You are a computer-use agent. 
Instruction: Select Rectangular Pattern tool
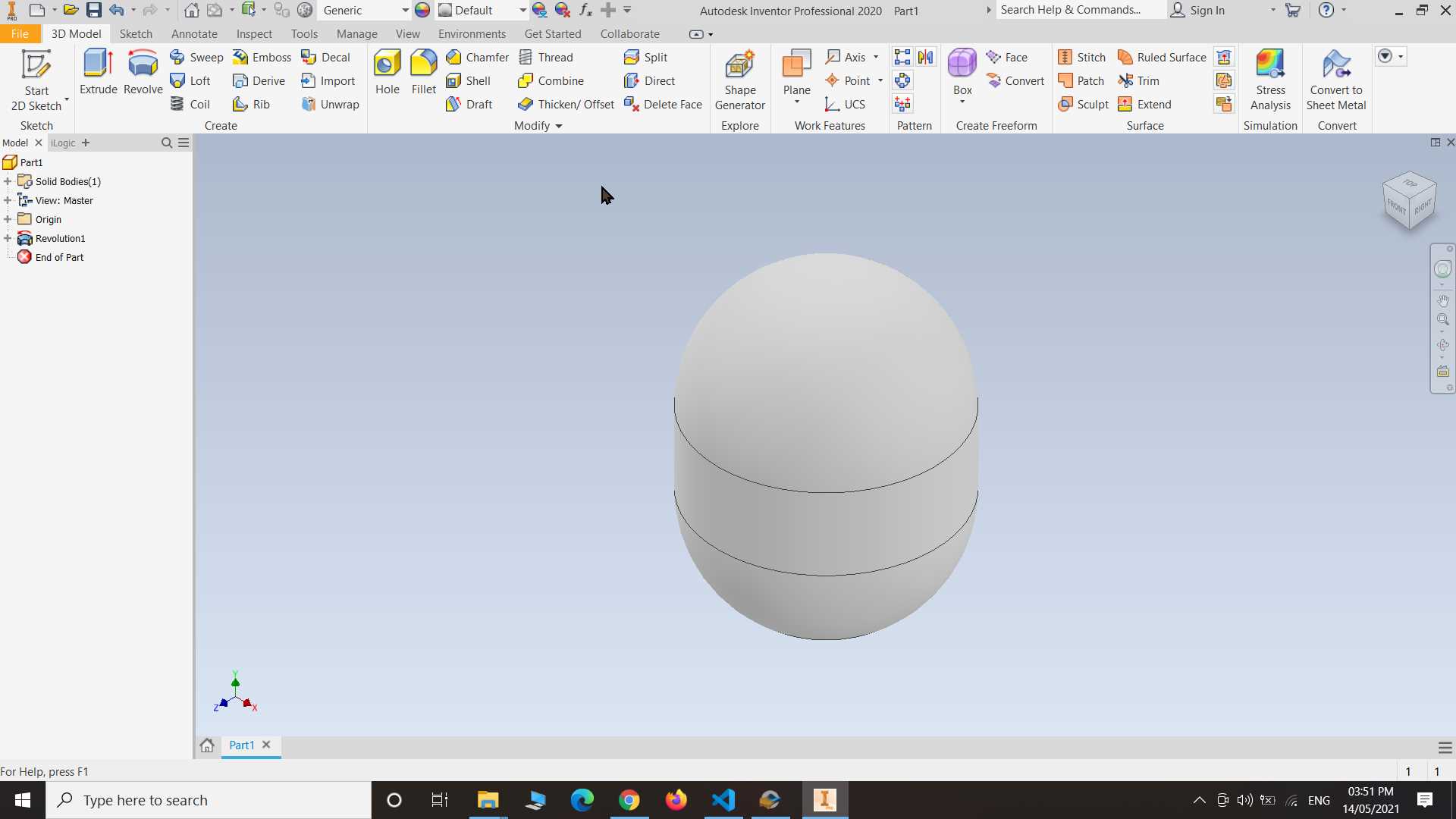(902, 58)
